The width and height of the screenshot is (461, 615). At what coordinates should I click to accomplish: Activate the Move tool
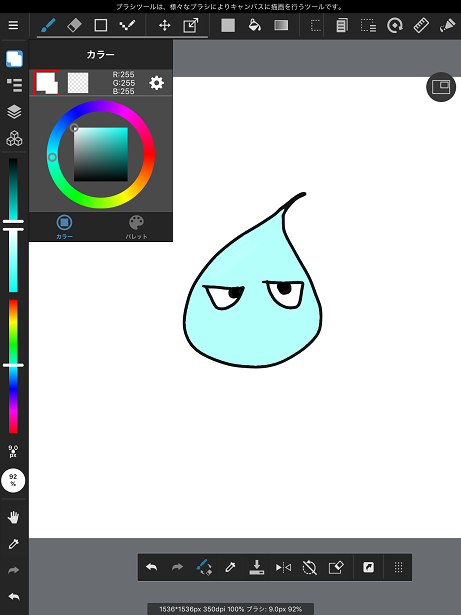click(164, 26)
